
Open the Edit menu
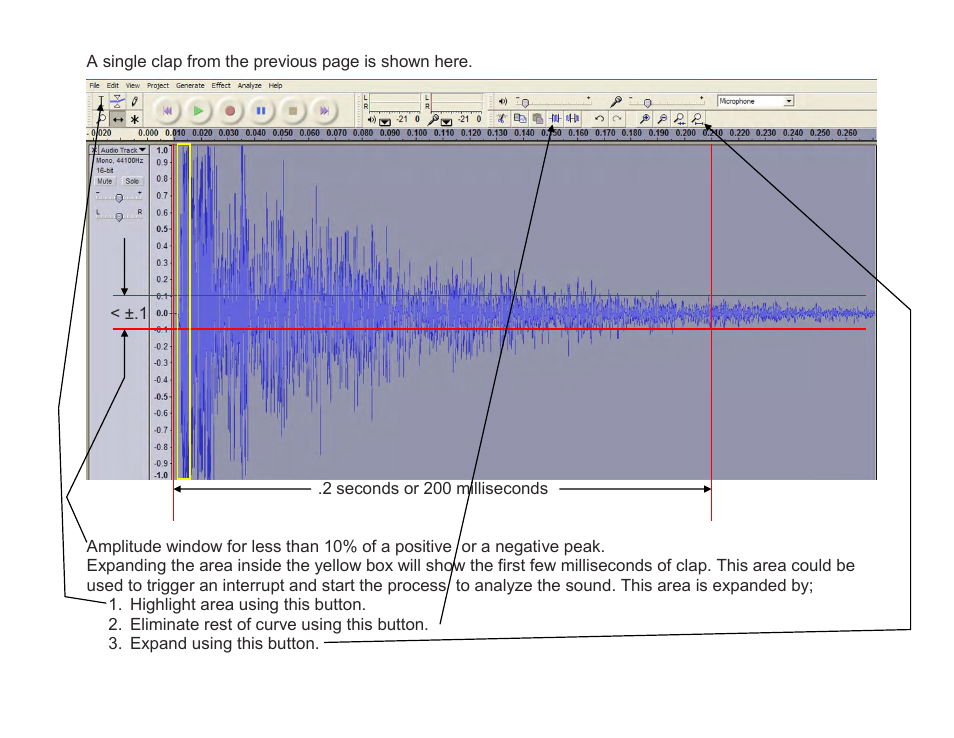click(x=113, y=86)
